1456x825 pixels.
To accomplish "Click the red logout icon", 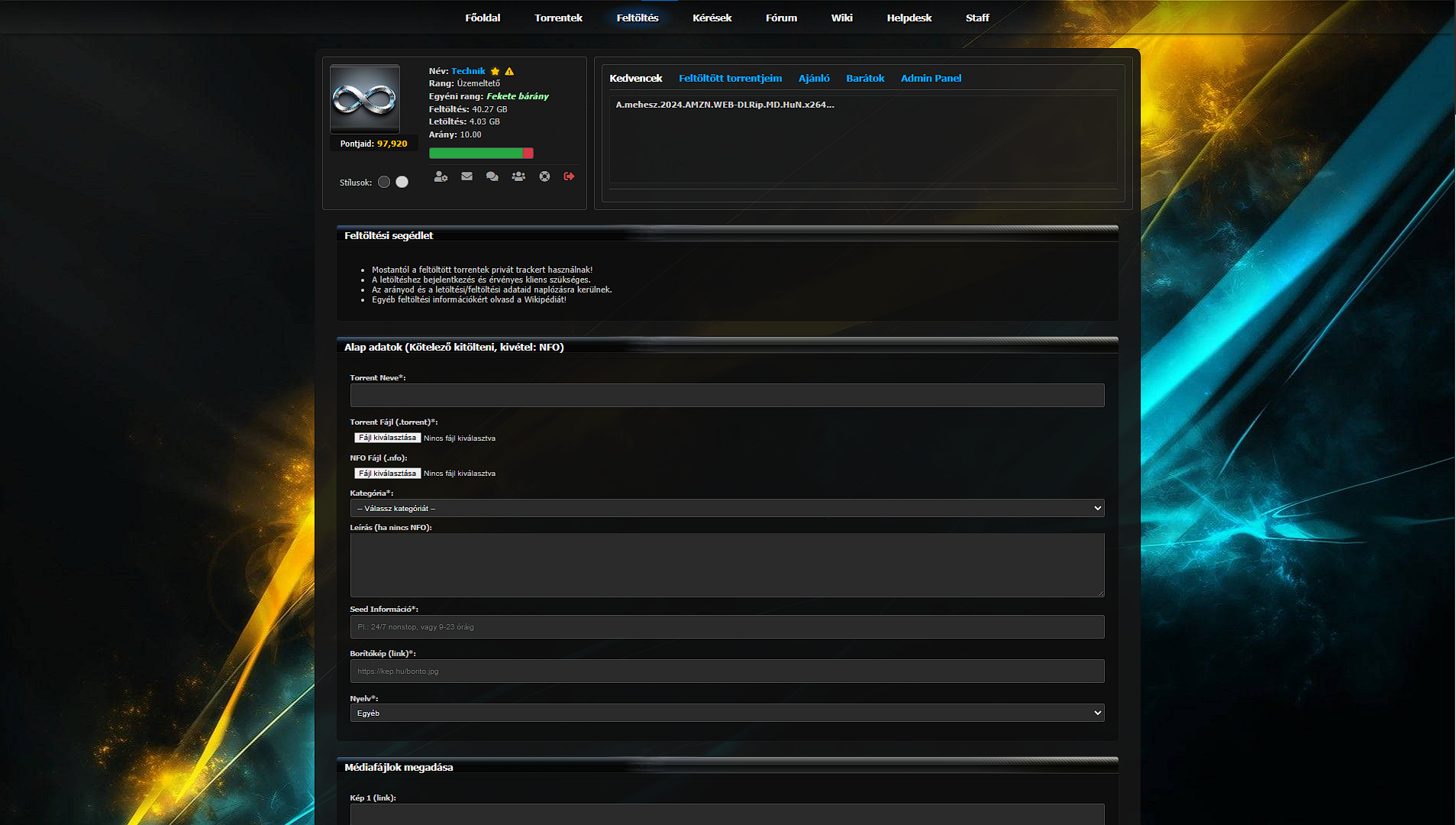I will [569, 176].
